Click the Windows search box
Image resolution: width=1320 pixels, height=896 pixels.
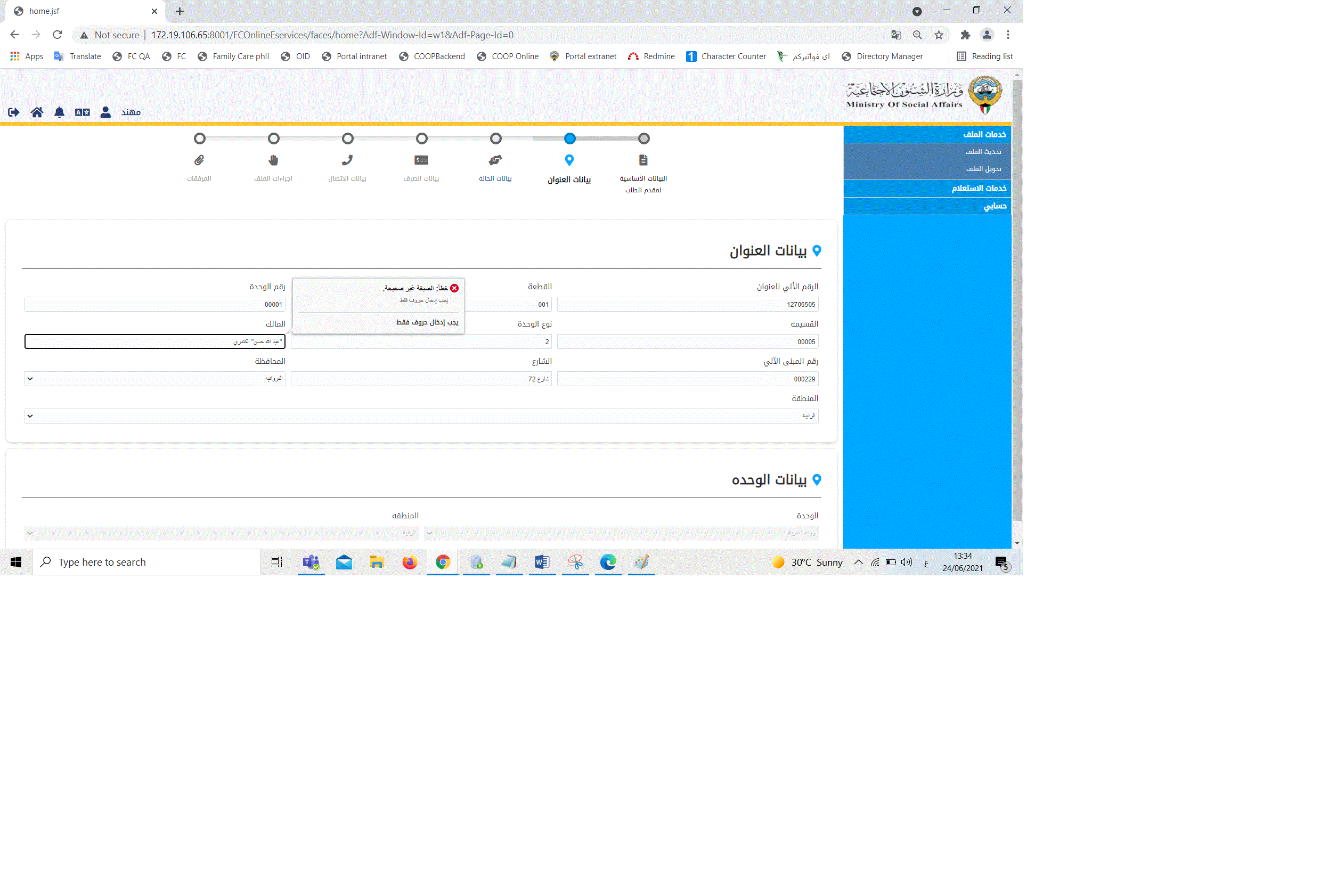146,563
